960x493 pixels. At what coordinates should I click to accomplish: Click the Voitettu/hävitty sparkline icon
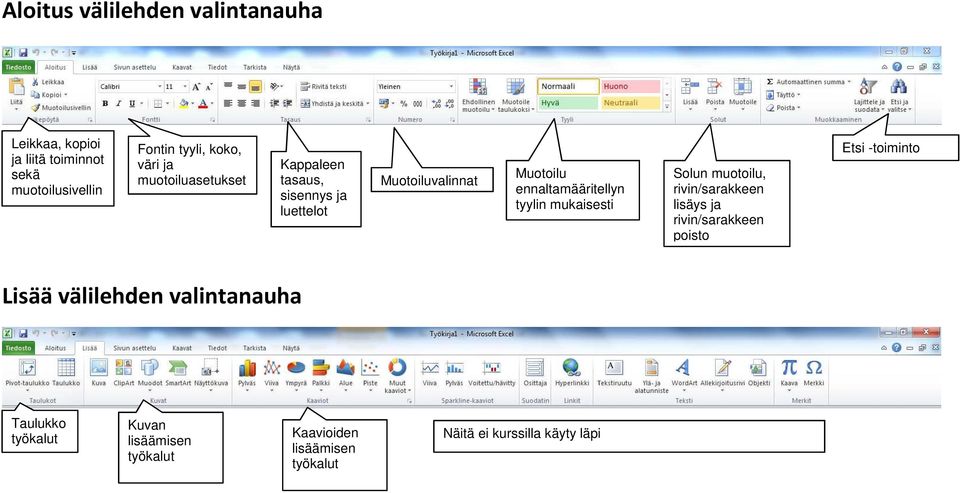tap(492, 367)
